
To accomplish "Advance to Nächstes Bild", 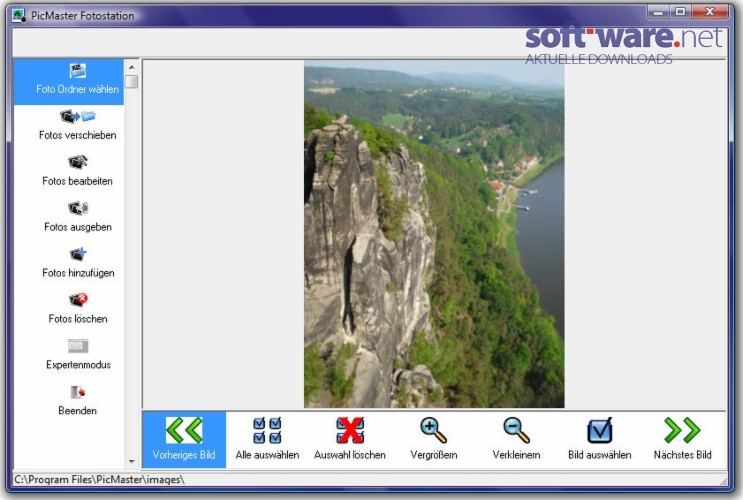I will coord(682,439).
